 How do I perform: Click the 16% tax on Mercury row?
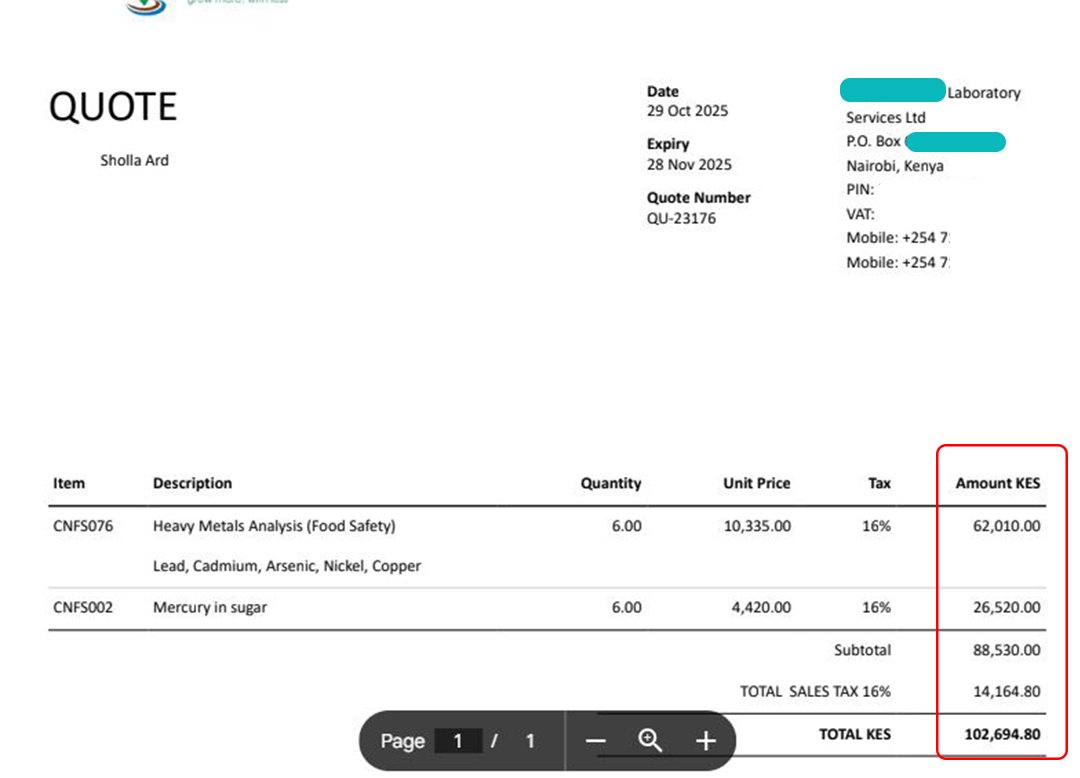[876, 607]
